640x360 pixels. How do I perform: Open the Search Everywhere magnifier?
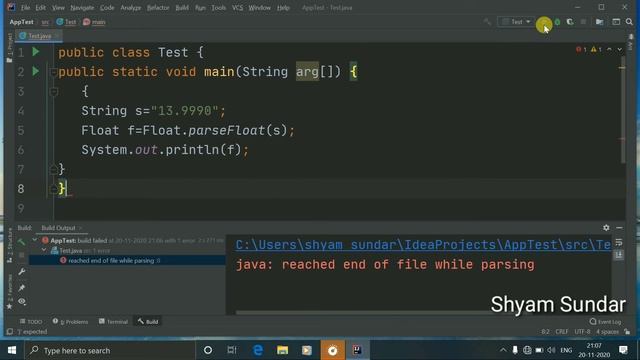[x=629, y=22]
